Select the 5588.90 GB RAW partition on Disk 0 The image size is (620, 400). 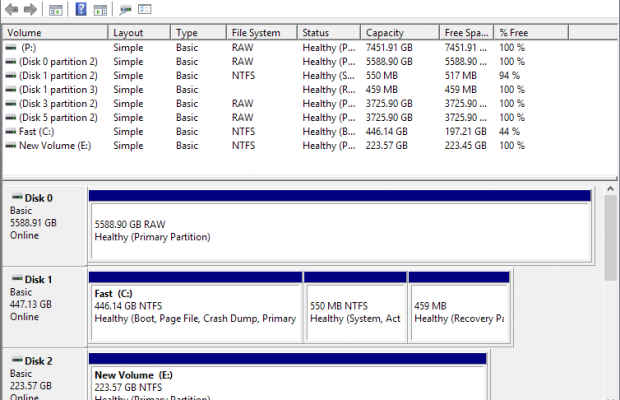(x=340, y=230)
